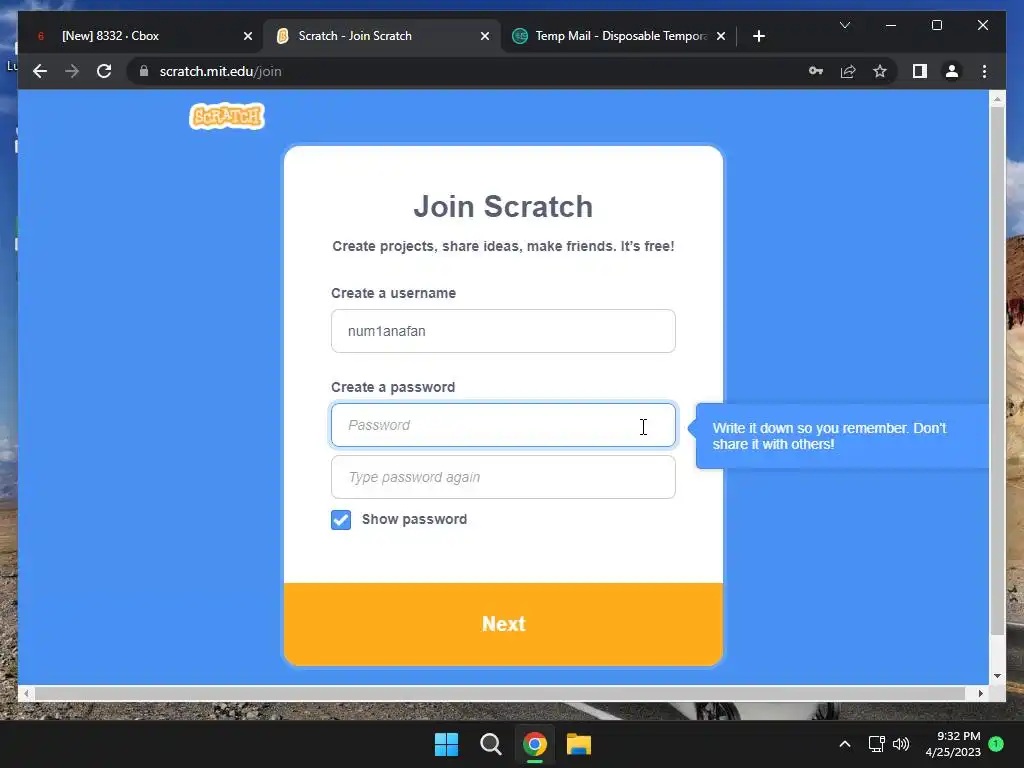Click the Join Scratch heading
This screenshot has height=768, width=1024.
coord(503,206)
